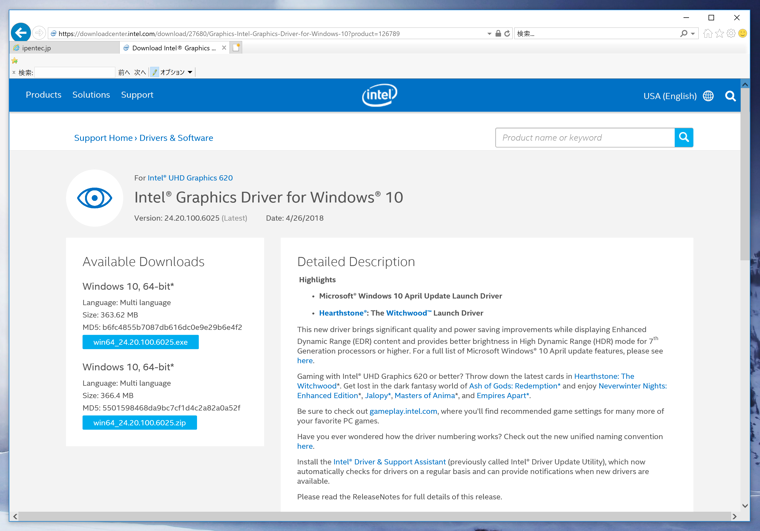
Task: Click the Size: 363.62 MB text
Action: 110,315
